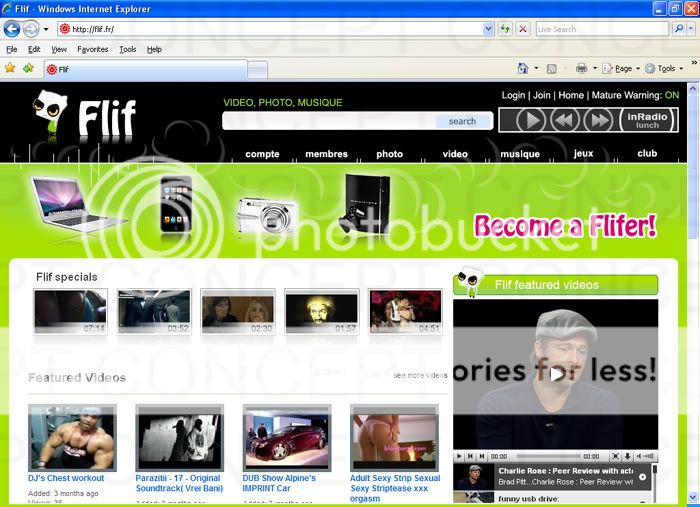Image resolution: width=700 pixels, height=507 pixels.
Task: Click the RSS feeds icon
Action: click(552, 69)
